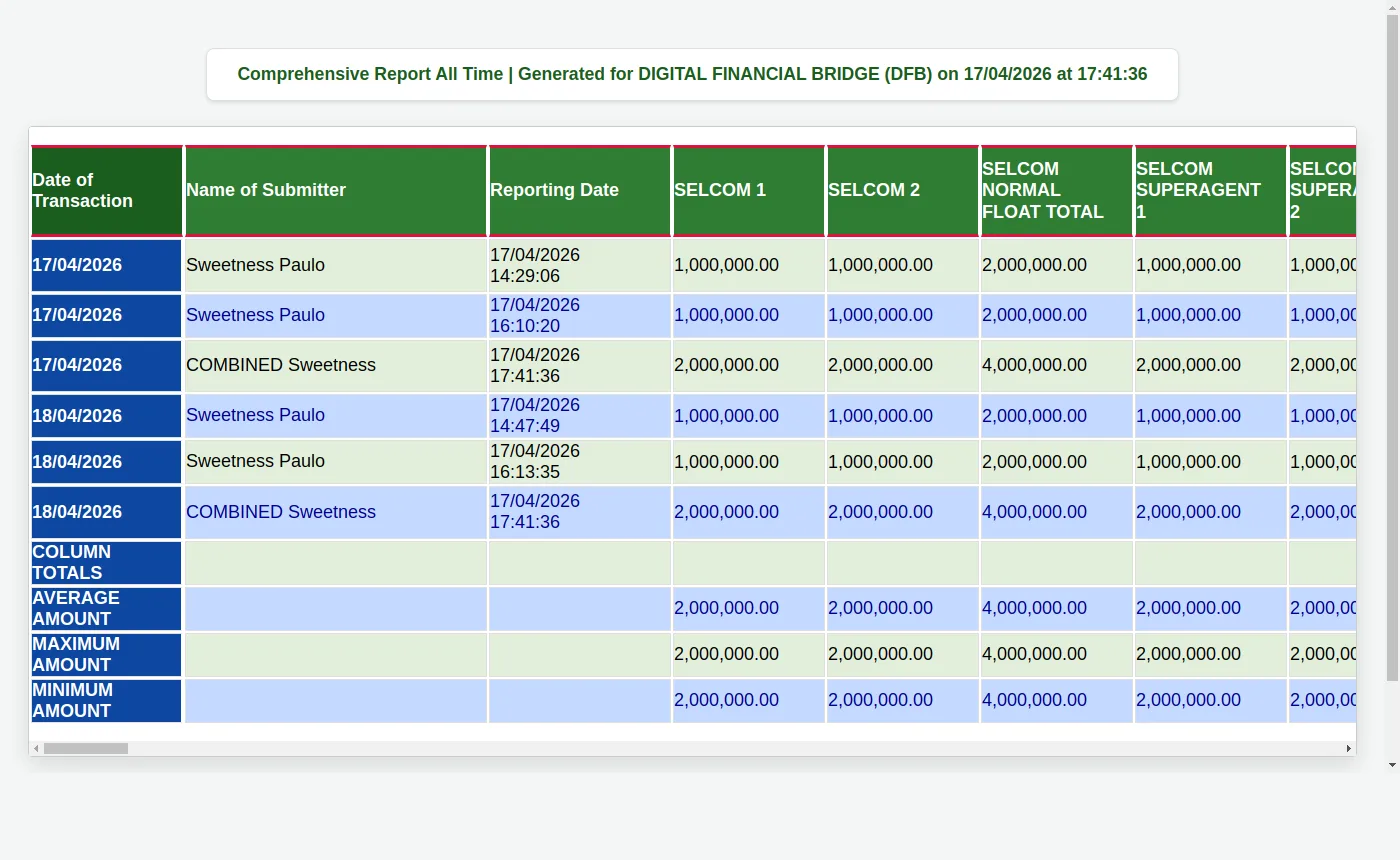Click the SELCOM NORMAL FLOAT TOTAL header
The height and width of the screenshot is (860, 1400).
tap(1057, 190)
